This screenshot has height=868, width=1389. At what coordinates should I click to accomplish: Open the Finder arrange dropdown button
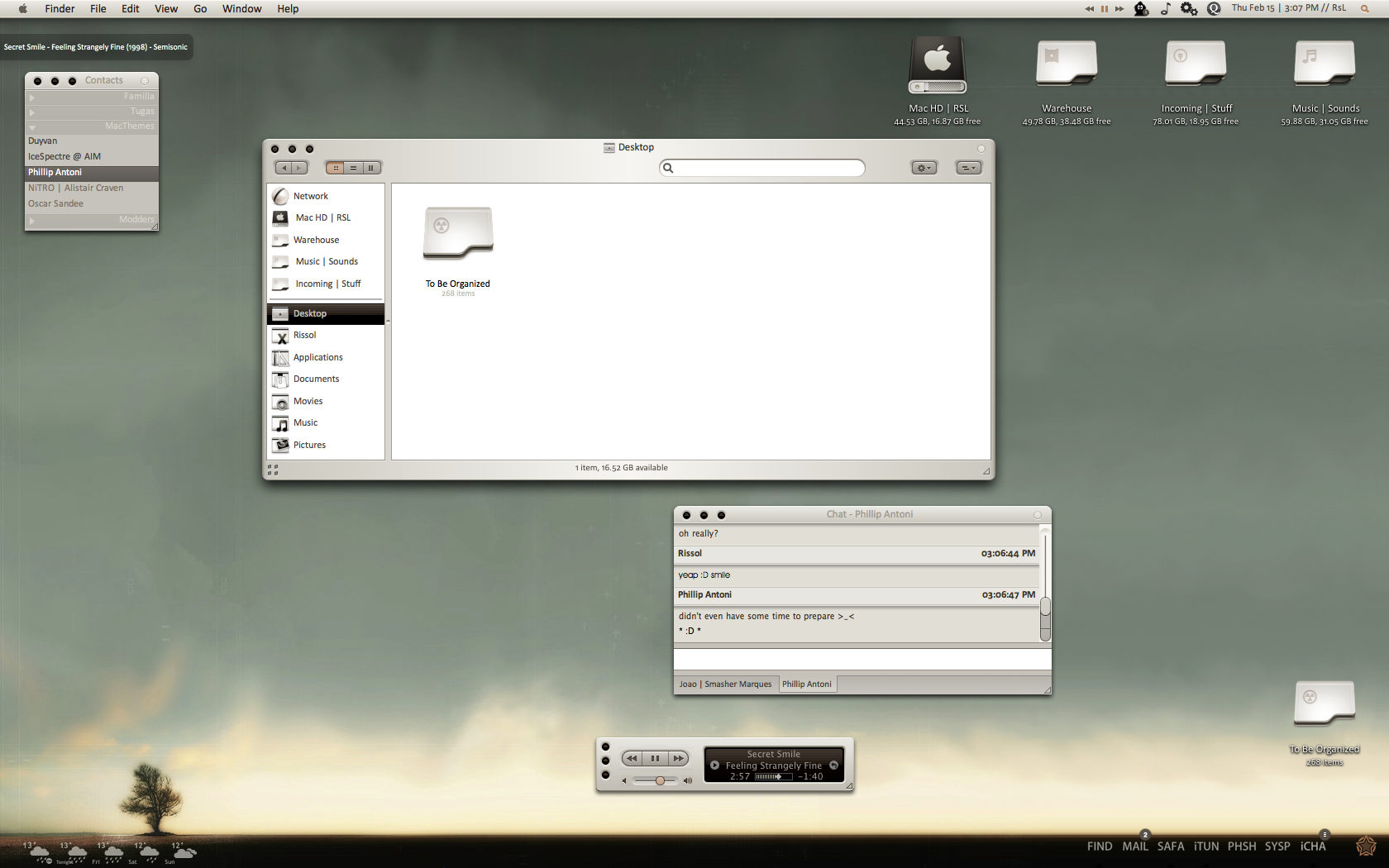[x=969, y=168]
